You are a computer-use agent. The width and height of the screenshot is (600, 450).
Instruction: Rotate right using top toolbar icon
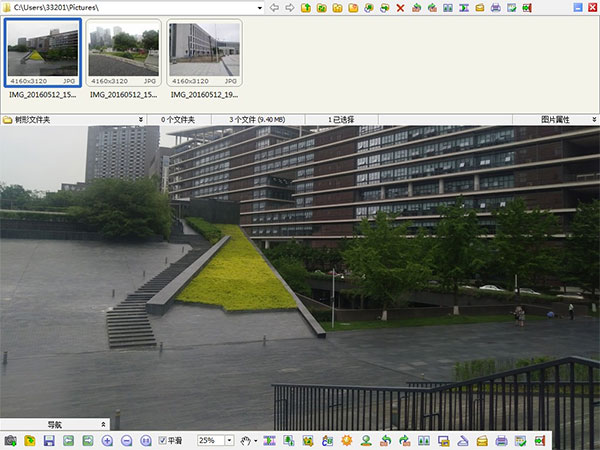pyautogui.click(x=432, y=7)
